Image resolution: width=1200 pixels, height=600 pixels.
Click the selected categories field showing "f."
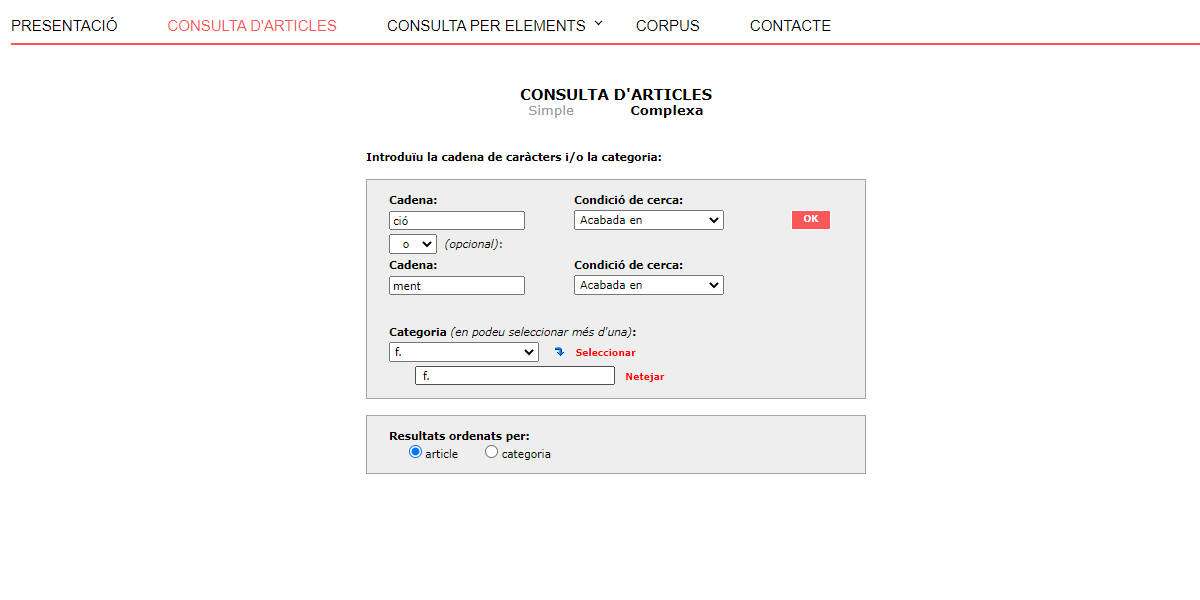(x=514, y=374)
